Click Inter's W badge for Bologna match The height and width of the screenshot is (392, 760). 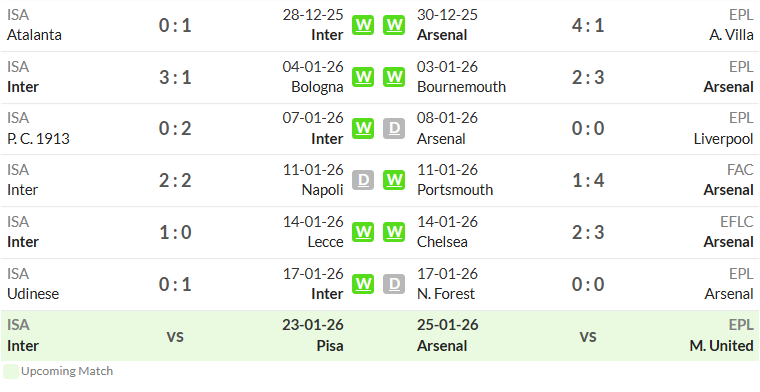click(363, 77)
